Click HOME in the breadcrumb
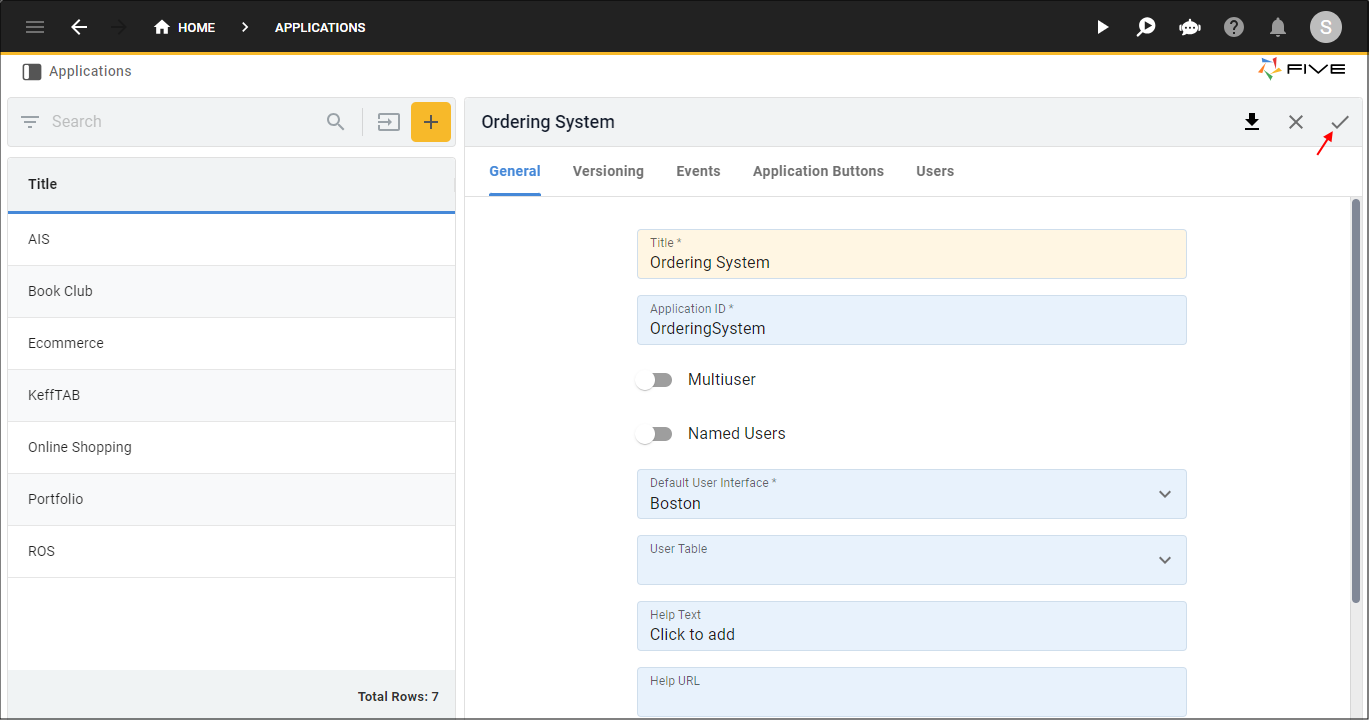Image resolution: width=1369 pixels, height=720 pixels. point(196,27)
